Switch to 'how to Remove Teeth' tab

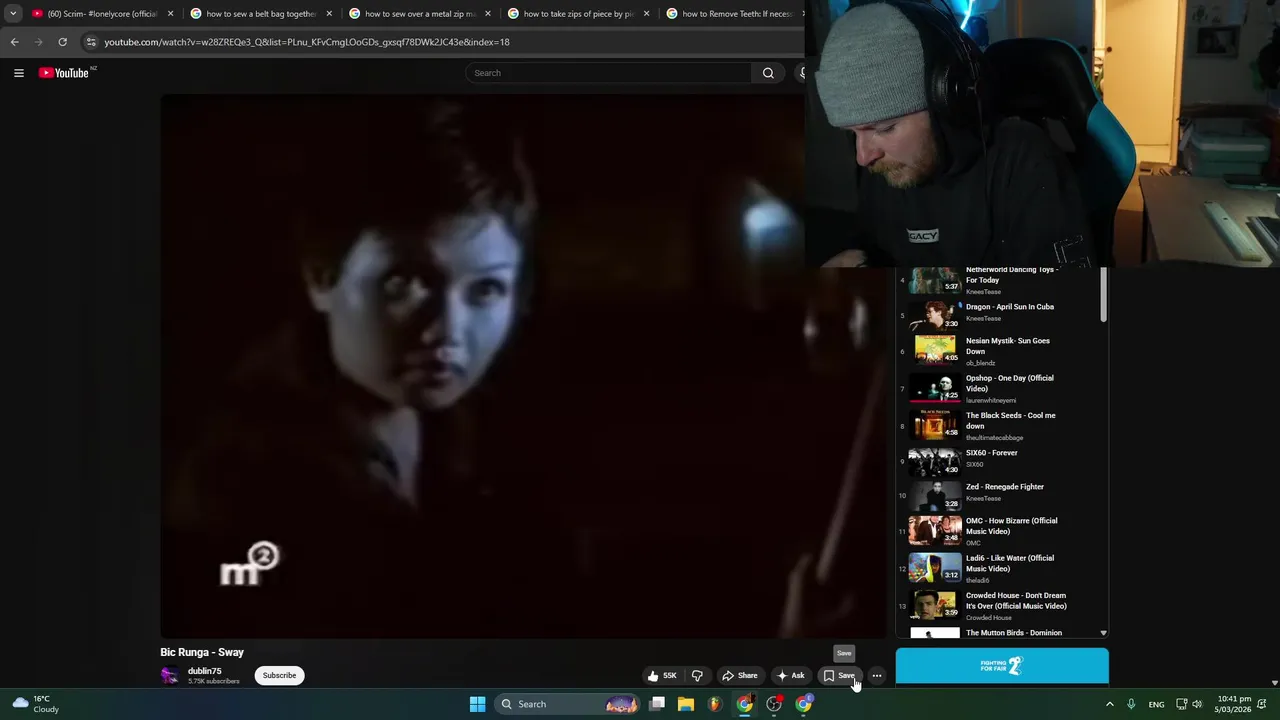tap(732, 14)
